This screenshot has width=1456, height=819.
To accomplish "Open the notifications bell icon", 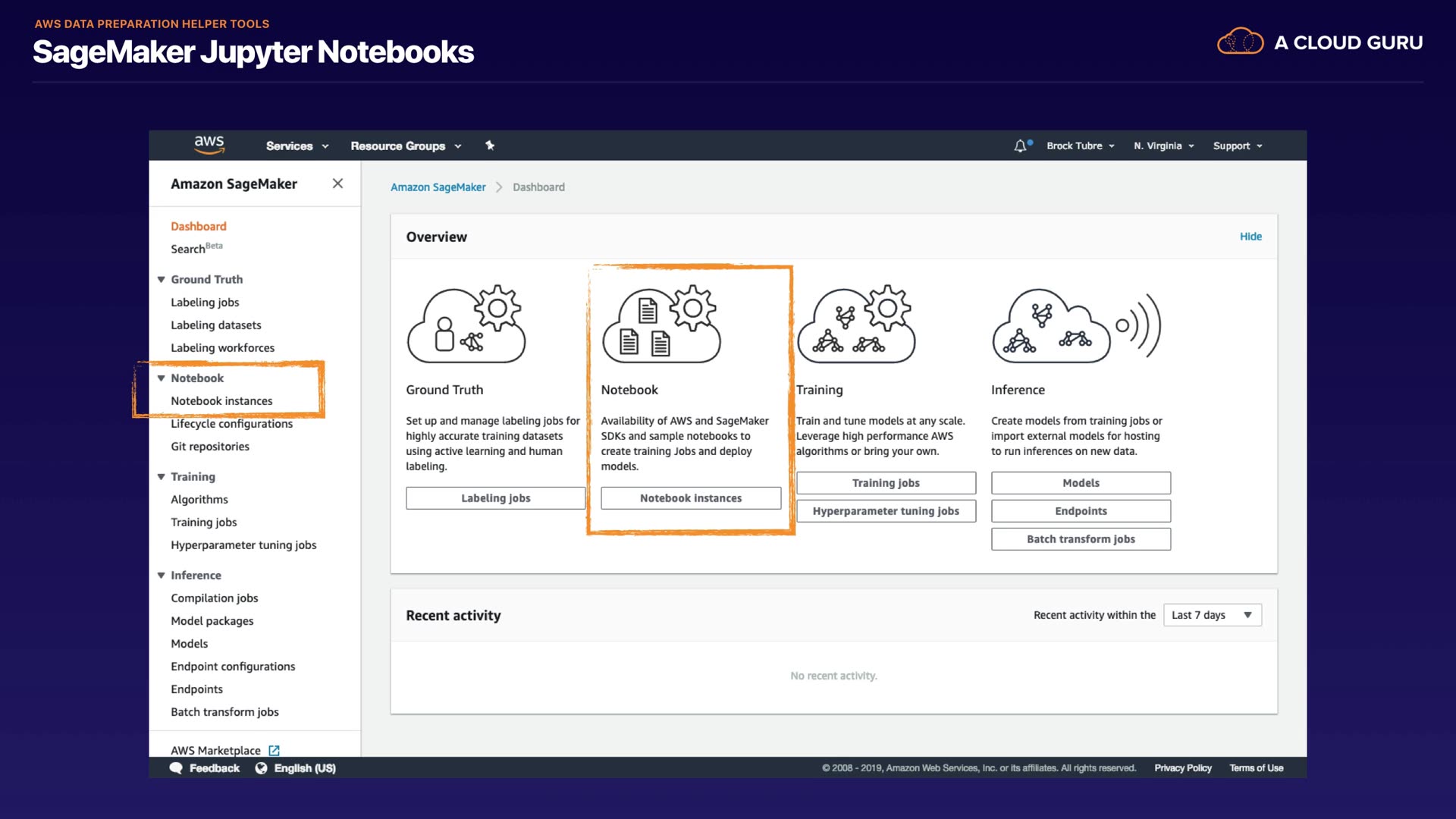I will point(1021,146).
